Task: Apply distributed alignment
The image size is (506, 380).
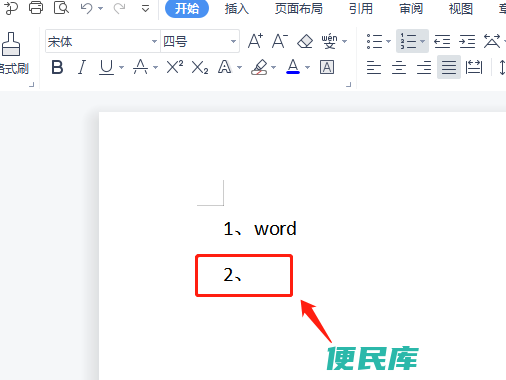Action: click(x=474, y=67)
